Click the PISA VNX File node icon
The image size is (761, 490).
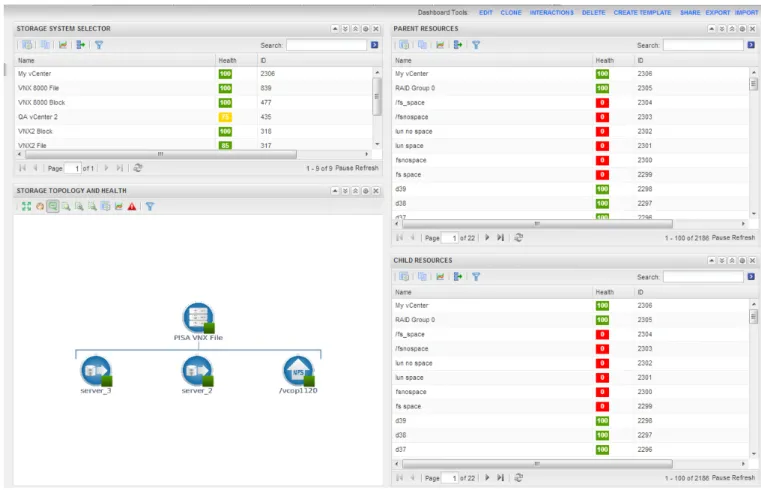198,318
